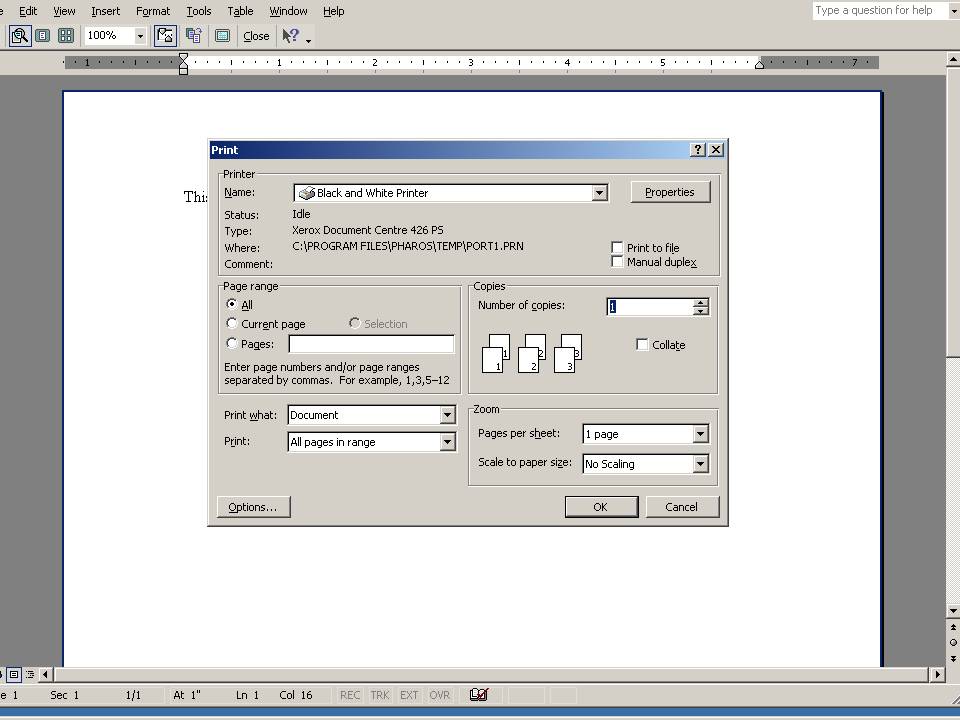Enable Manual duplex option
This screenshot has height=720, width=960.
pyautogui.click(x=617, y=262)
